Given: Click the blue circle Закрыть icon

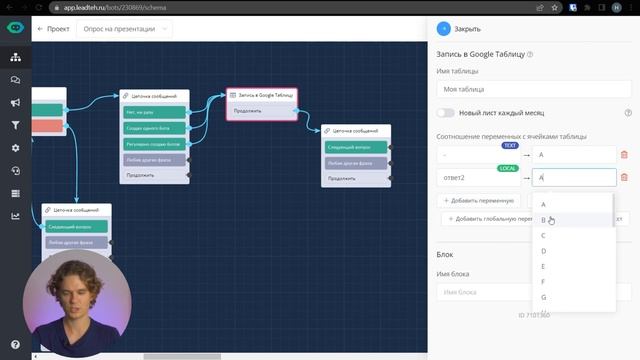Looking at the screenshot, I should pos(444,29).
